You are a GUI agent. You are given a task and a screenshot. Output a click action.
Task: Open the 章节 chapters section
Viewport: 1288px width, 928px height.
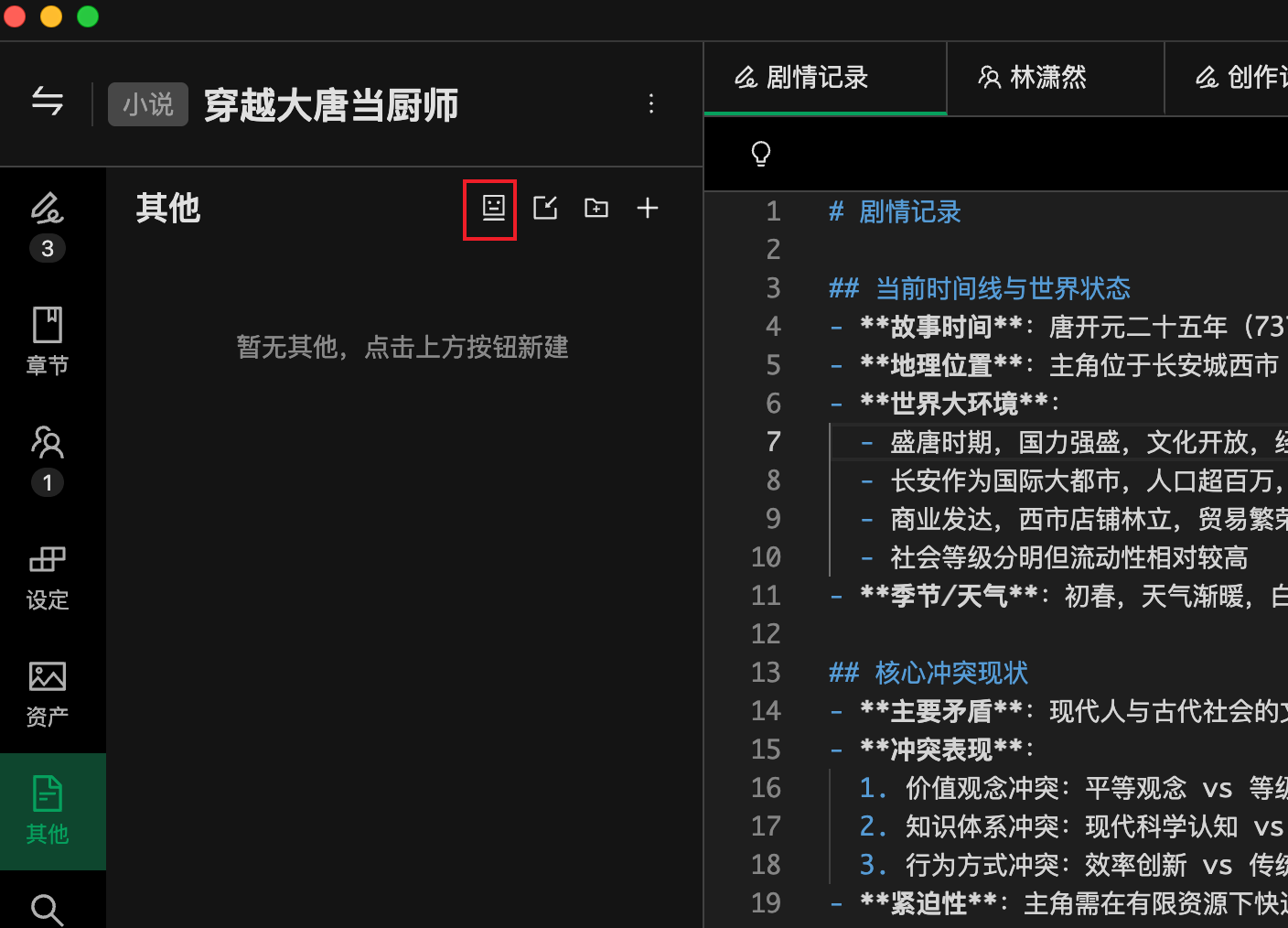(48, 341)
